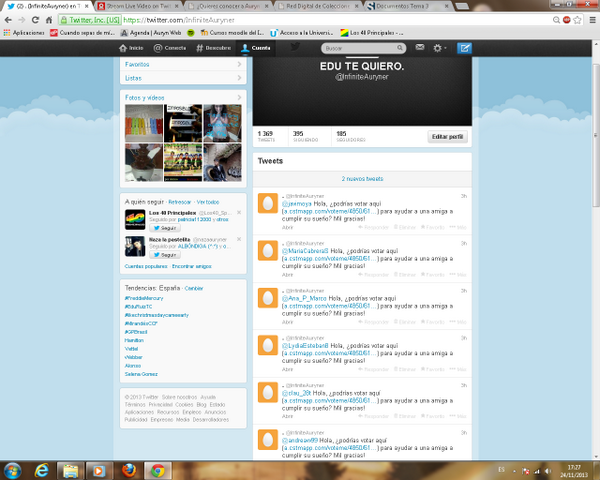Click Ver todos in A quién seguir
The height and width of the screenshot is (480, 600).
(x=208, y=202)
